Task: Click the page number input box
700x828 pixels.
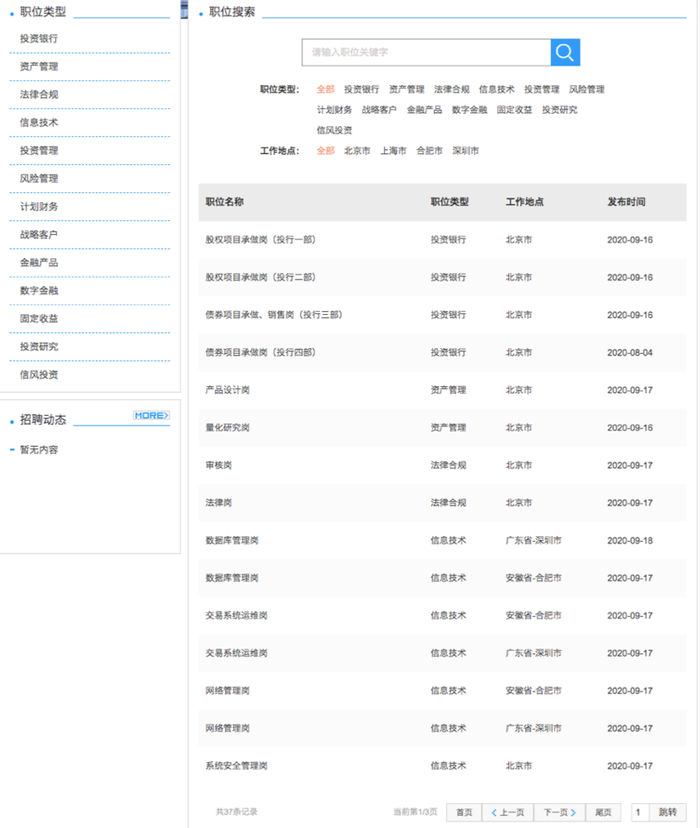Action: (x=639, y=812)
